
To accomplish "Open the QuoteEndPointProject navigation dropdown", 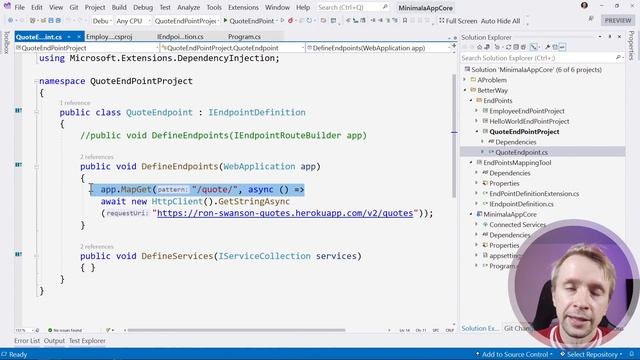I will [x=87, y=48].
